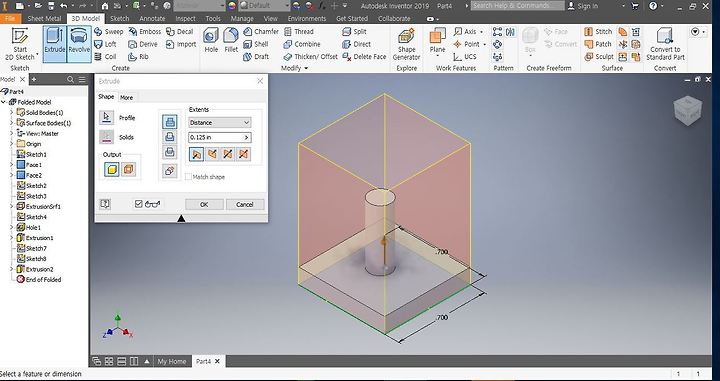This screenshot has height=381, width=720.
Task: Open the distance value flyout arrow
Action: [247, 137]
